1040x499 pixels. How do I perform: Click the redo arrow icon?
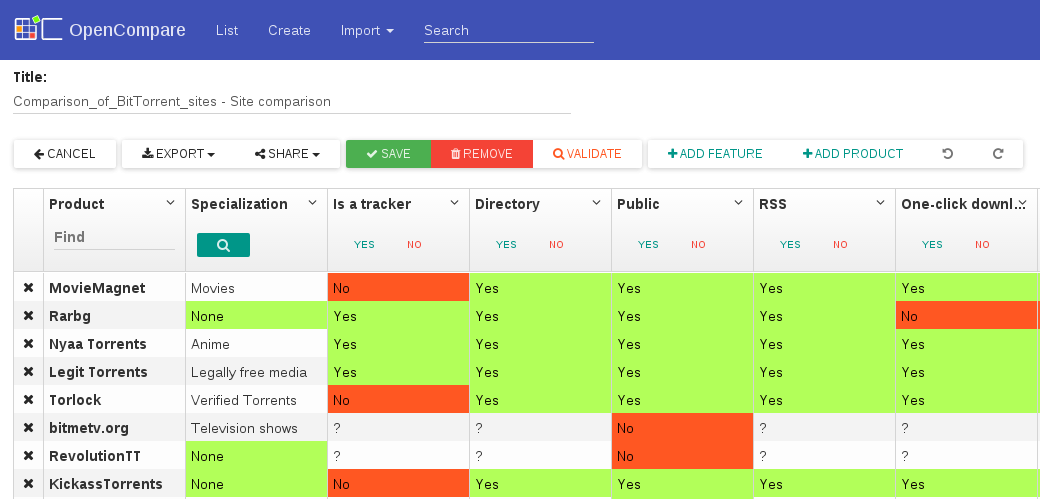pyautogui.click(x=998, y=154)
